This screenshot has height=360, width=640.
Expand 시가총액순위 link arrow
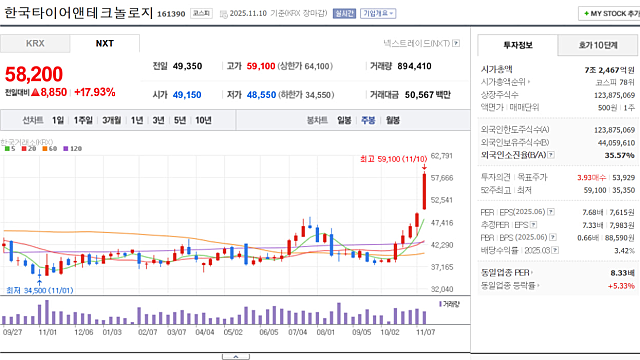(529, 82)
